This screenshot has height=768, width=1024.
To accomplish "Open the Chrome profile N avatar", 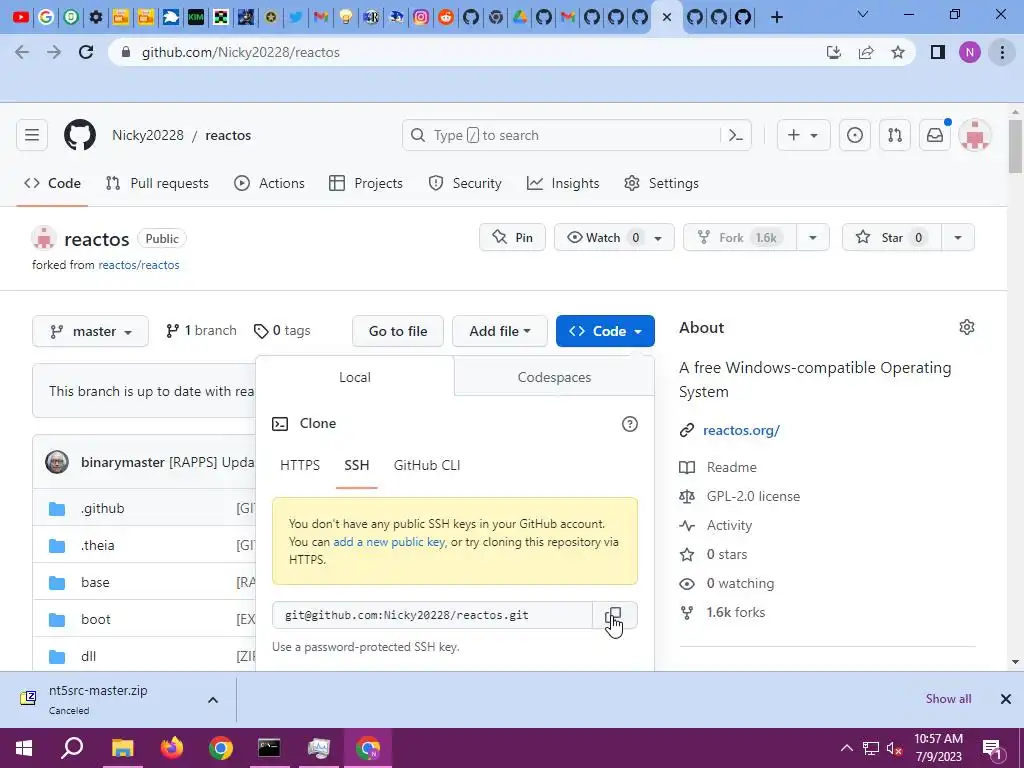I will point(970,52).
